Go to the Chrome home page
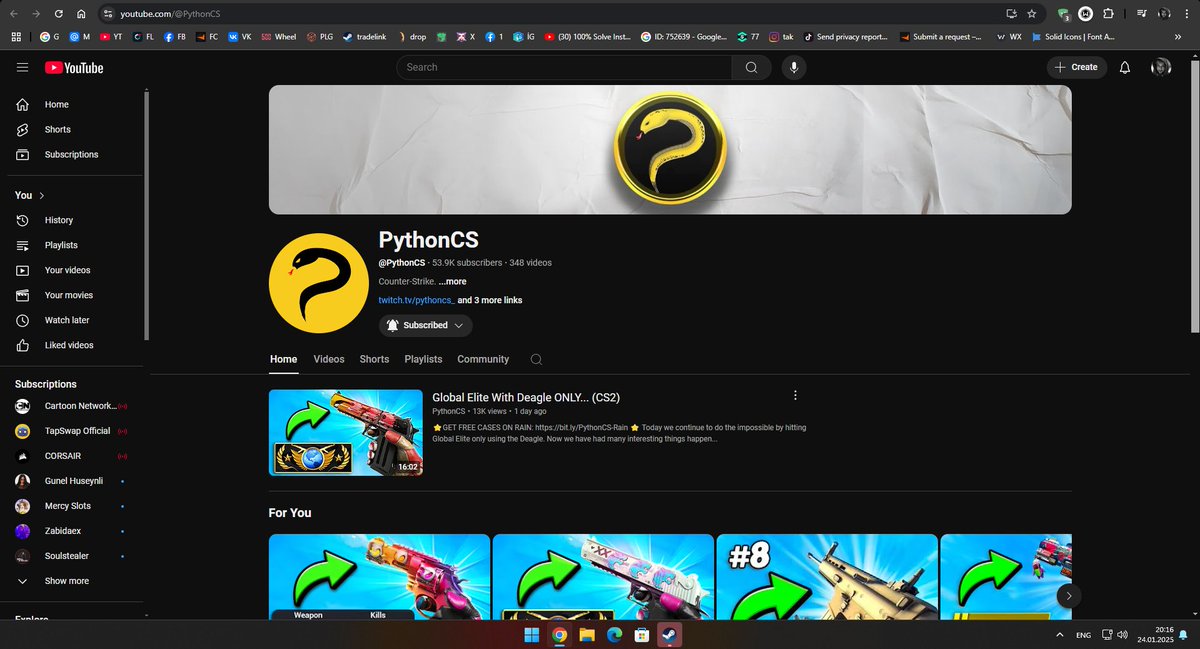 click(x=81, y=14)
